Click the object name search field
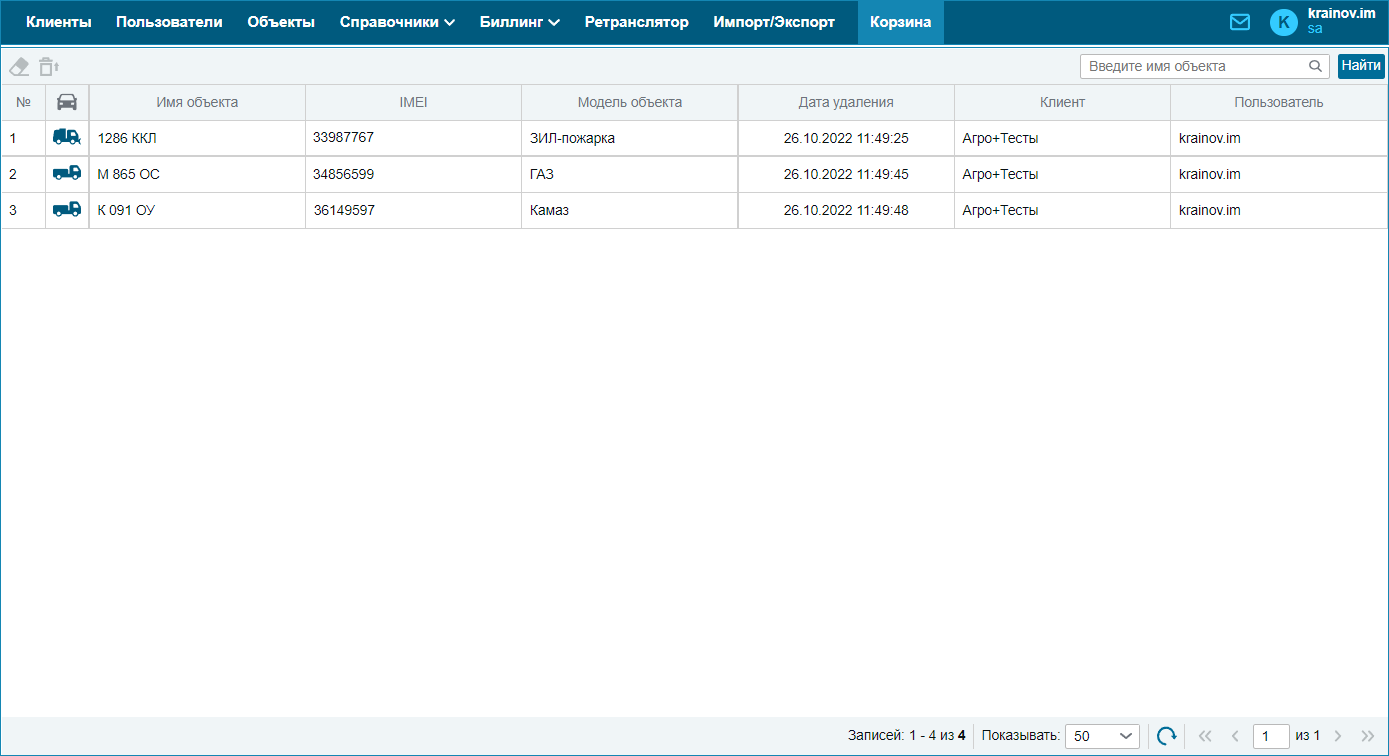 [x=1195, y=66]
